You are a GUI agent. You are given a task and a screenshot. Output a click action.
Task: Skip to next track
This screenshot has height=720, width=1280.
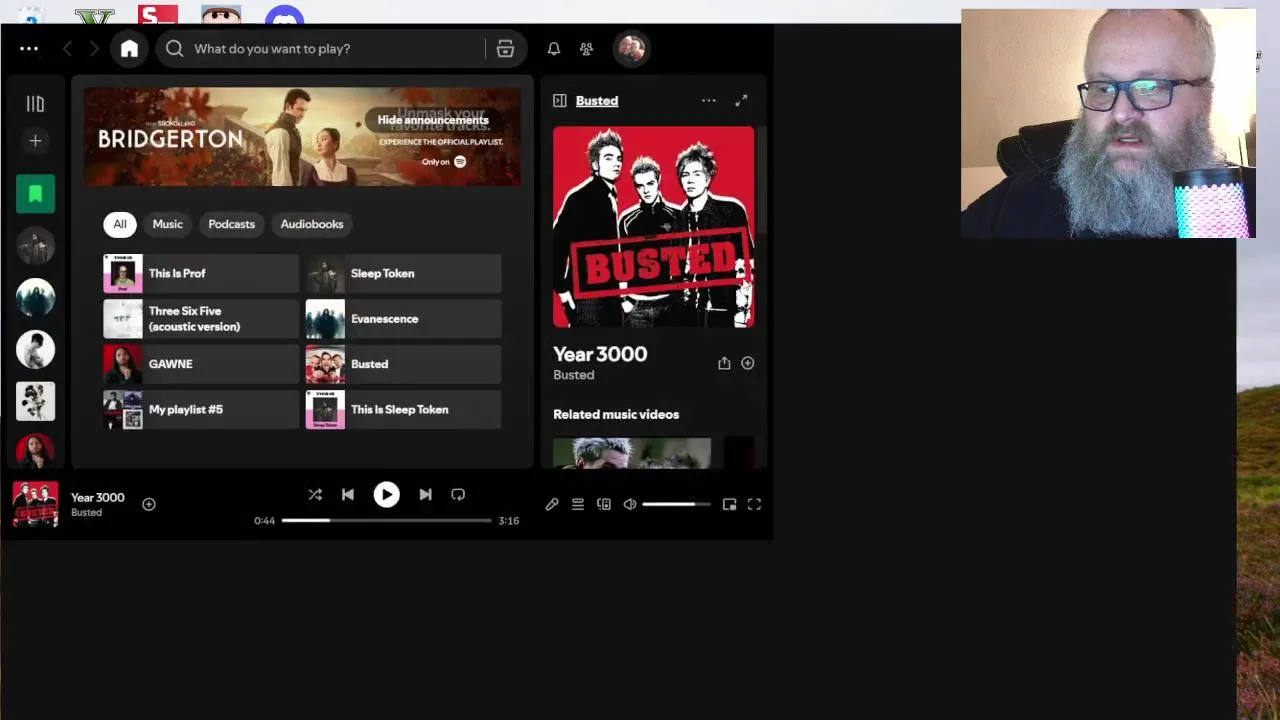425,494
